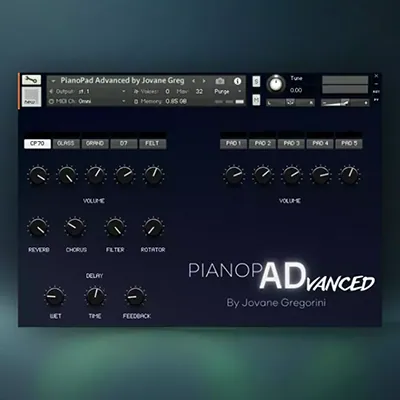Select the next instrument arrow
This screenshot has width=400, height=400.
204,81
